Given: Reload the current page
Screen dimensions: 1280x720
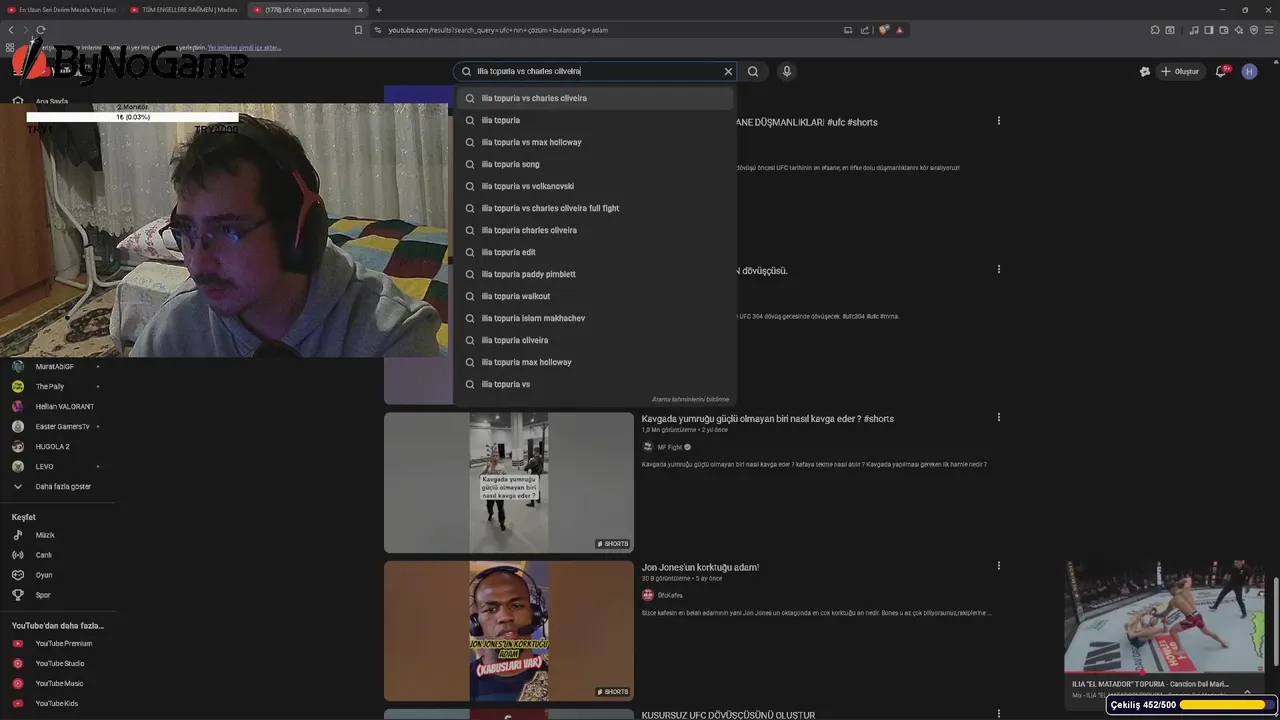Looking at the screenshot, I should 41,30.
